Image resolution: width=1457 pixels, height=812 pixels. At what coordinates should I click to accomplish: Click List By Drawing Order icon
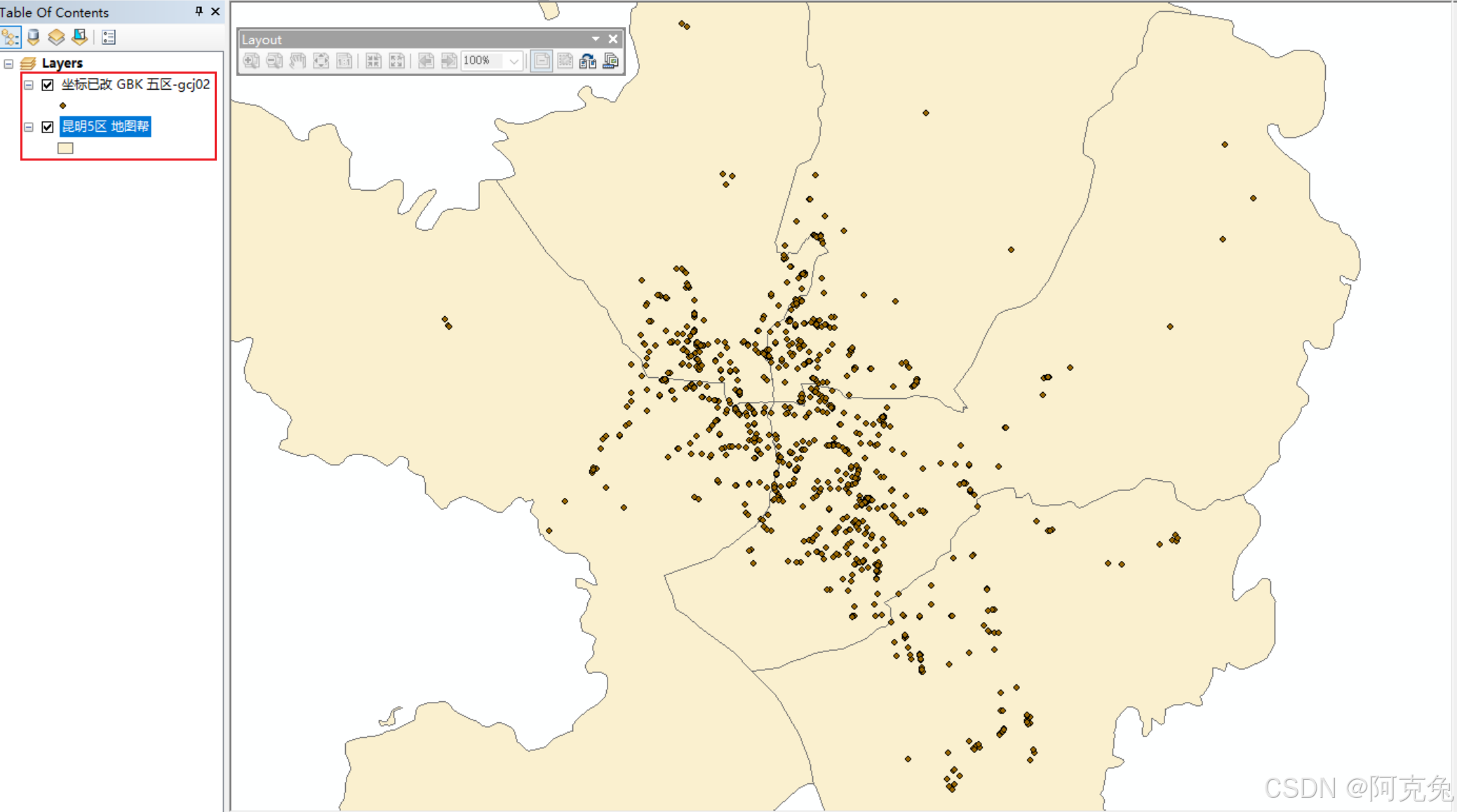(11, 37)
